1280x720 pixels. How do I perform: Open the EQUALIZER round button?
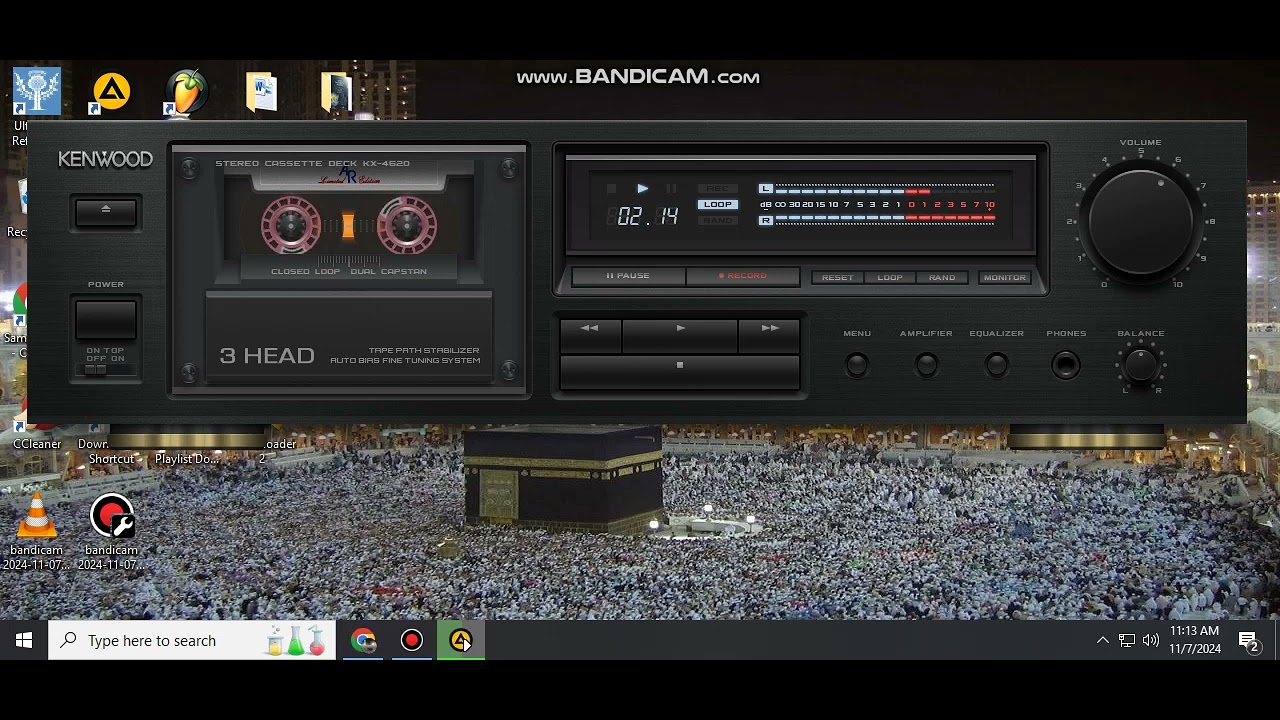tap(996, 366)
